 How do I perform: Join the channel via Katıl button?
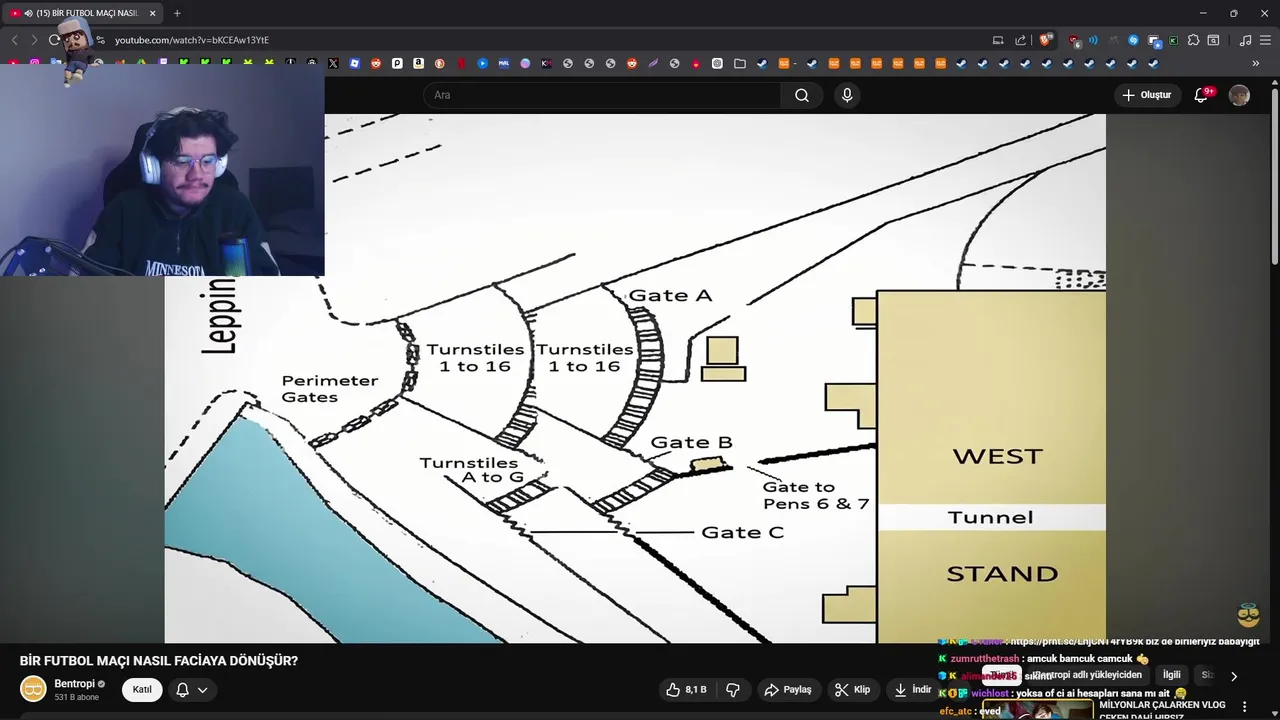[x=142, y=690]
